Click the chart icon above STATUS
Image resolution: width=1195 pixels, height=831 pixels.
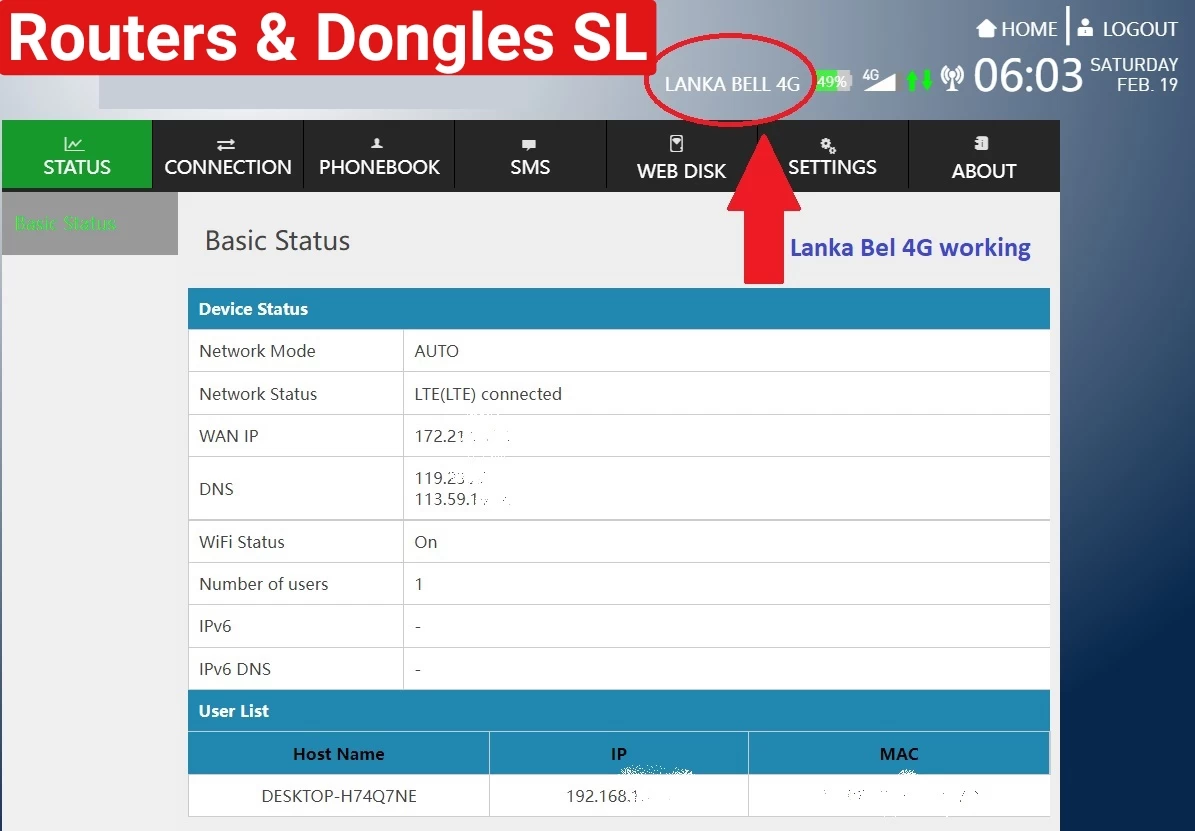(74, 143)
